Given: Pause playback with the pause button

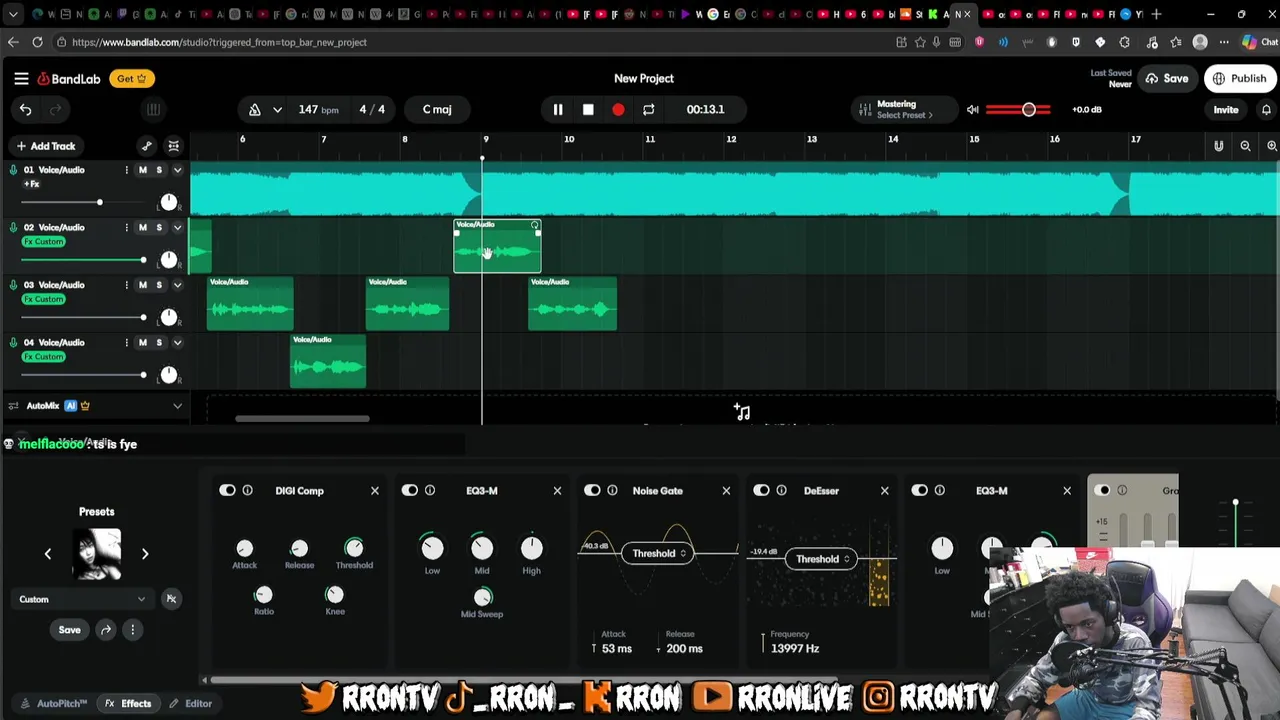Looking at the screenshot, I should [558, 110].
